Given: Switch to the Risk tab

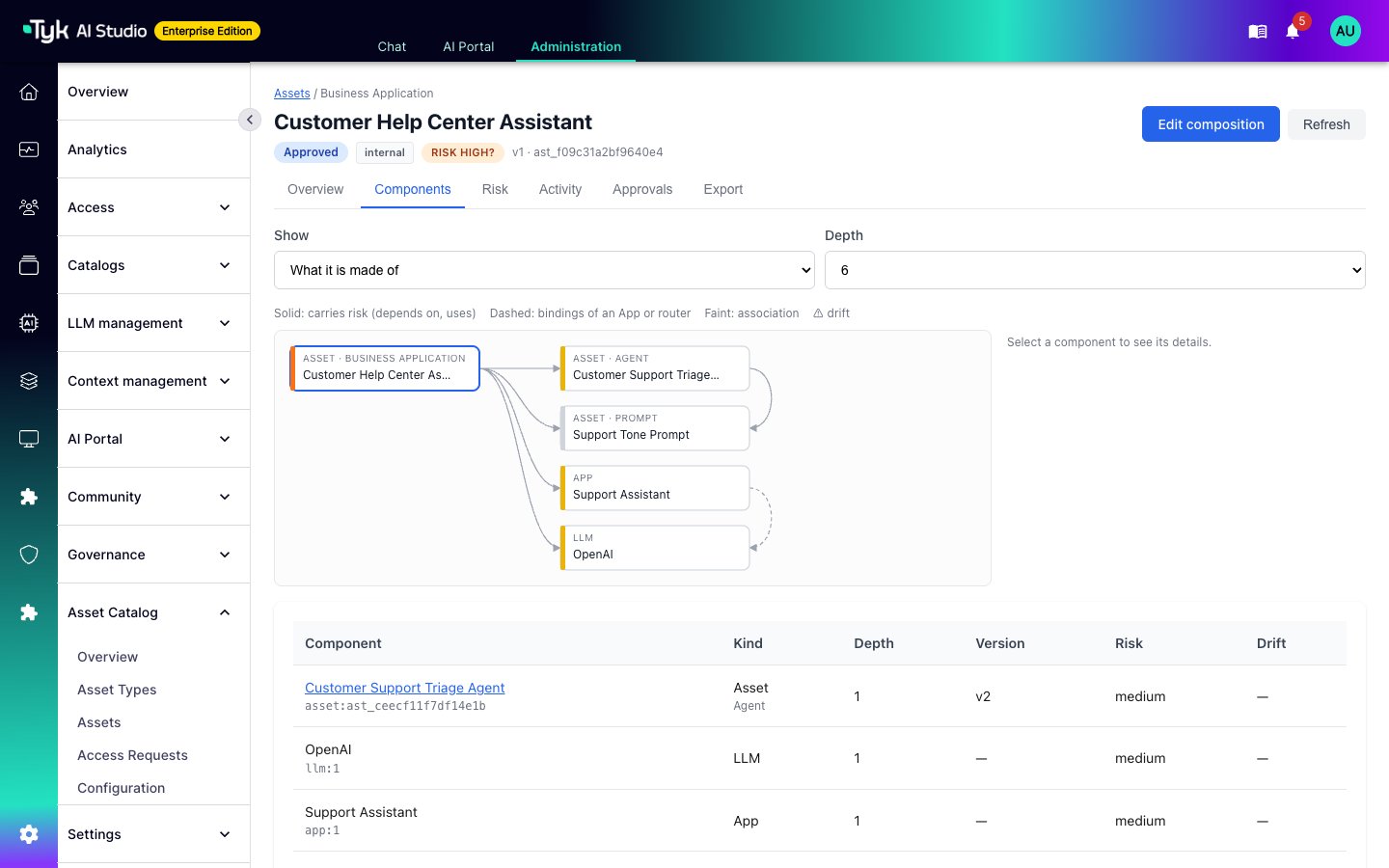Looking at the screenshot, I should tap(495, 189).
